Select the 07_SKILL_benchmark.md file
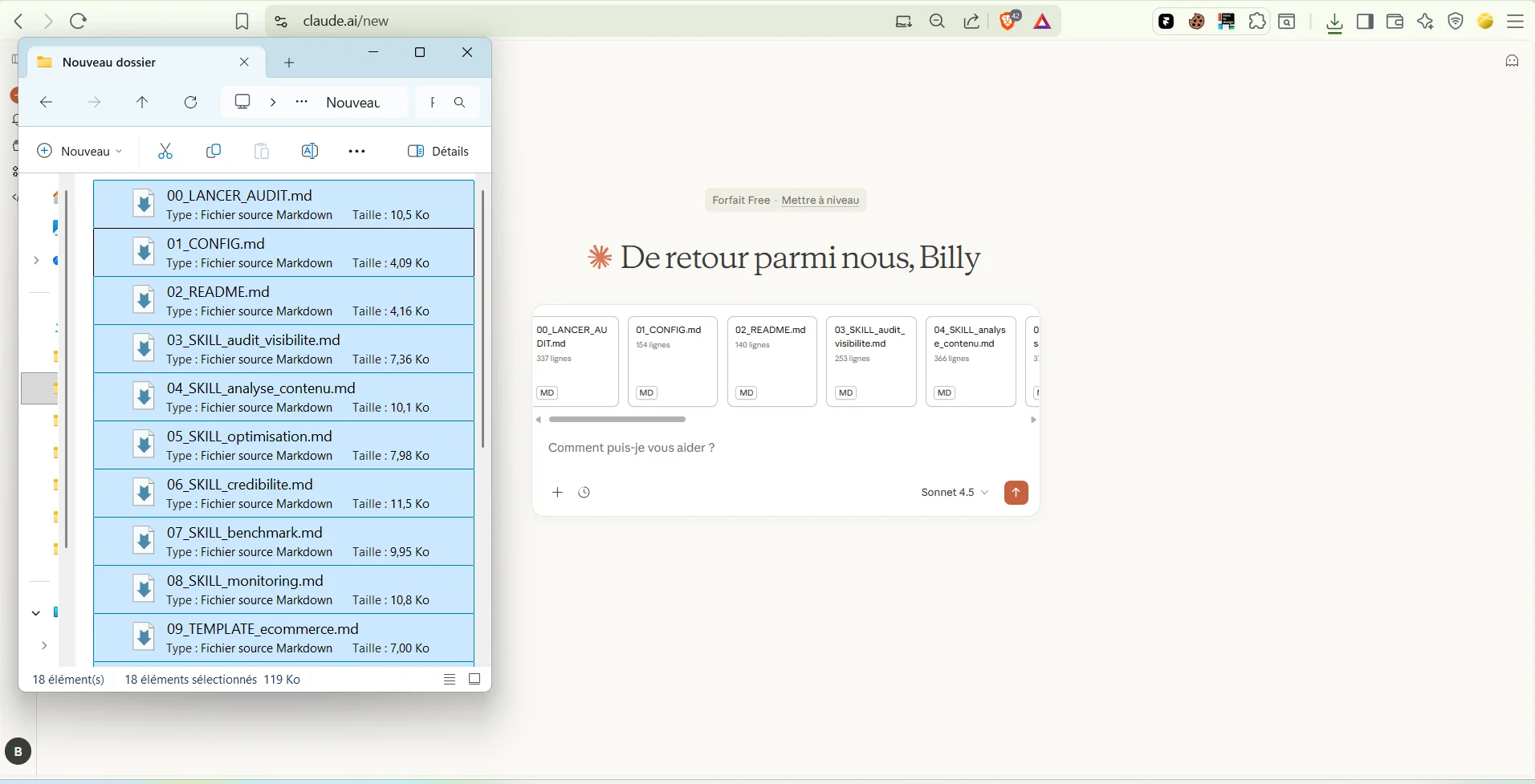Viewport: 1535px width, 784px height. [x=283, y=542]
